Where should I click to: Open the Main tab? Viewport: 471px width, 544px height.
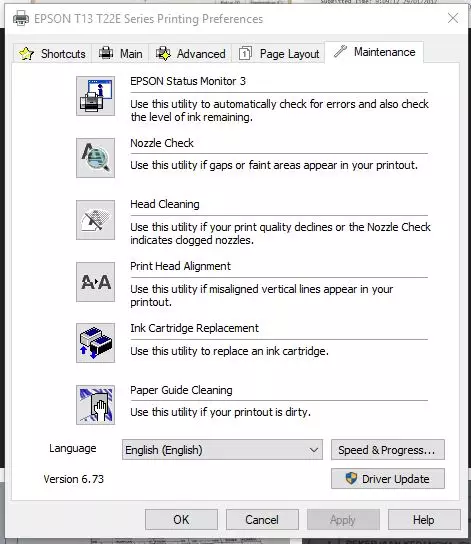[120, 54]
